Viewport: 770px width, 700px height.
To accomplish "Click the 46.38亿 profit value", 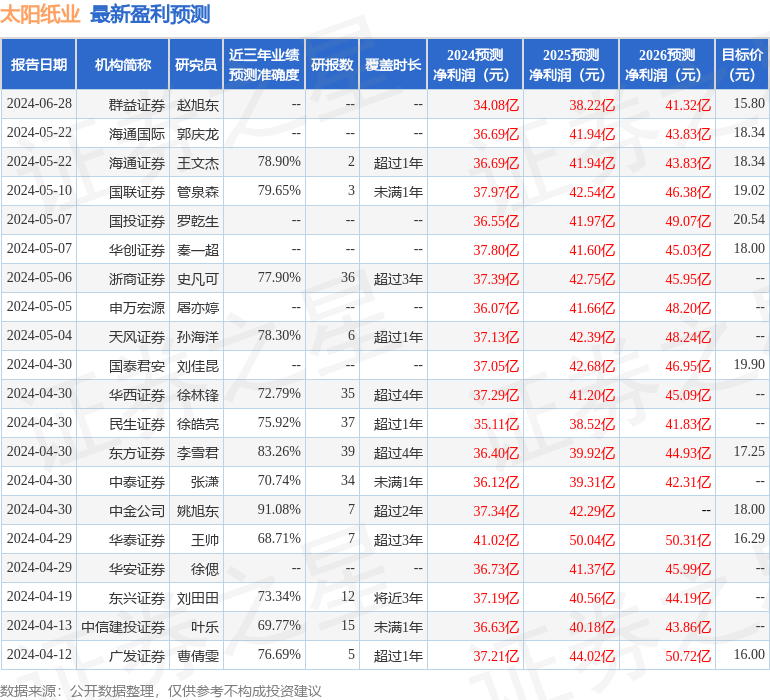I will [688, 192].
